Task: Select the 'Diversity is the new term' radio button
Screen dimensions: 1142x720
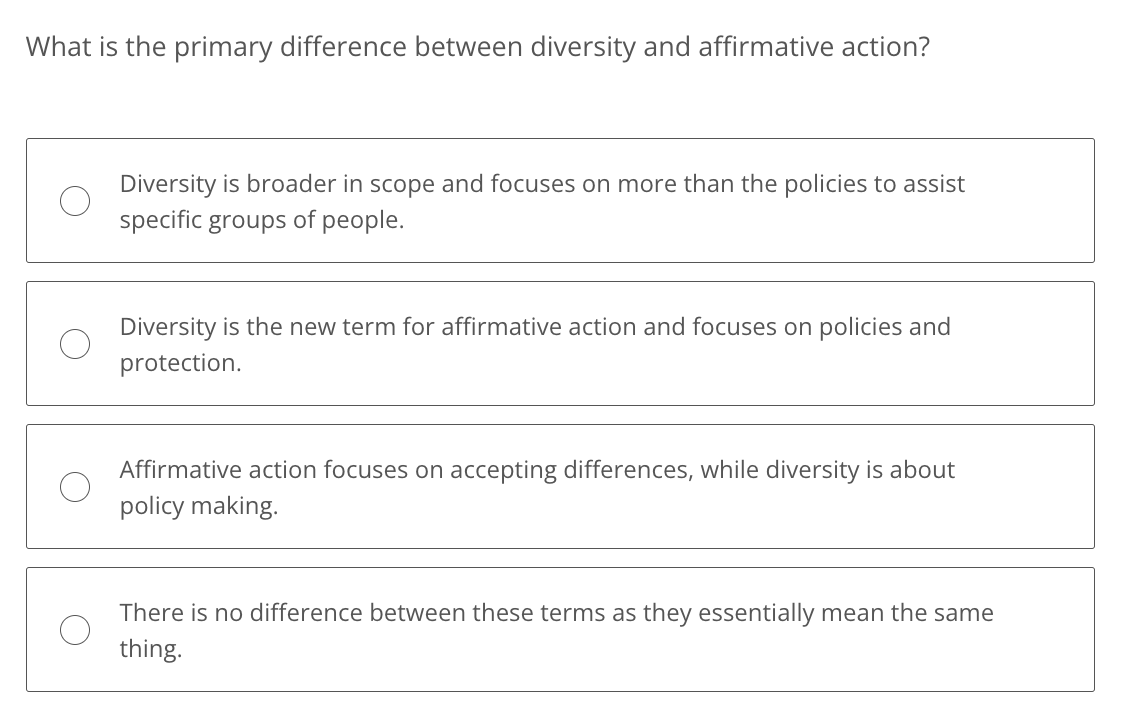Action: 75,344
